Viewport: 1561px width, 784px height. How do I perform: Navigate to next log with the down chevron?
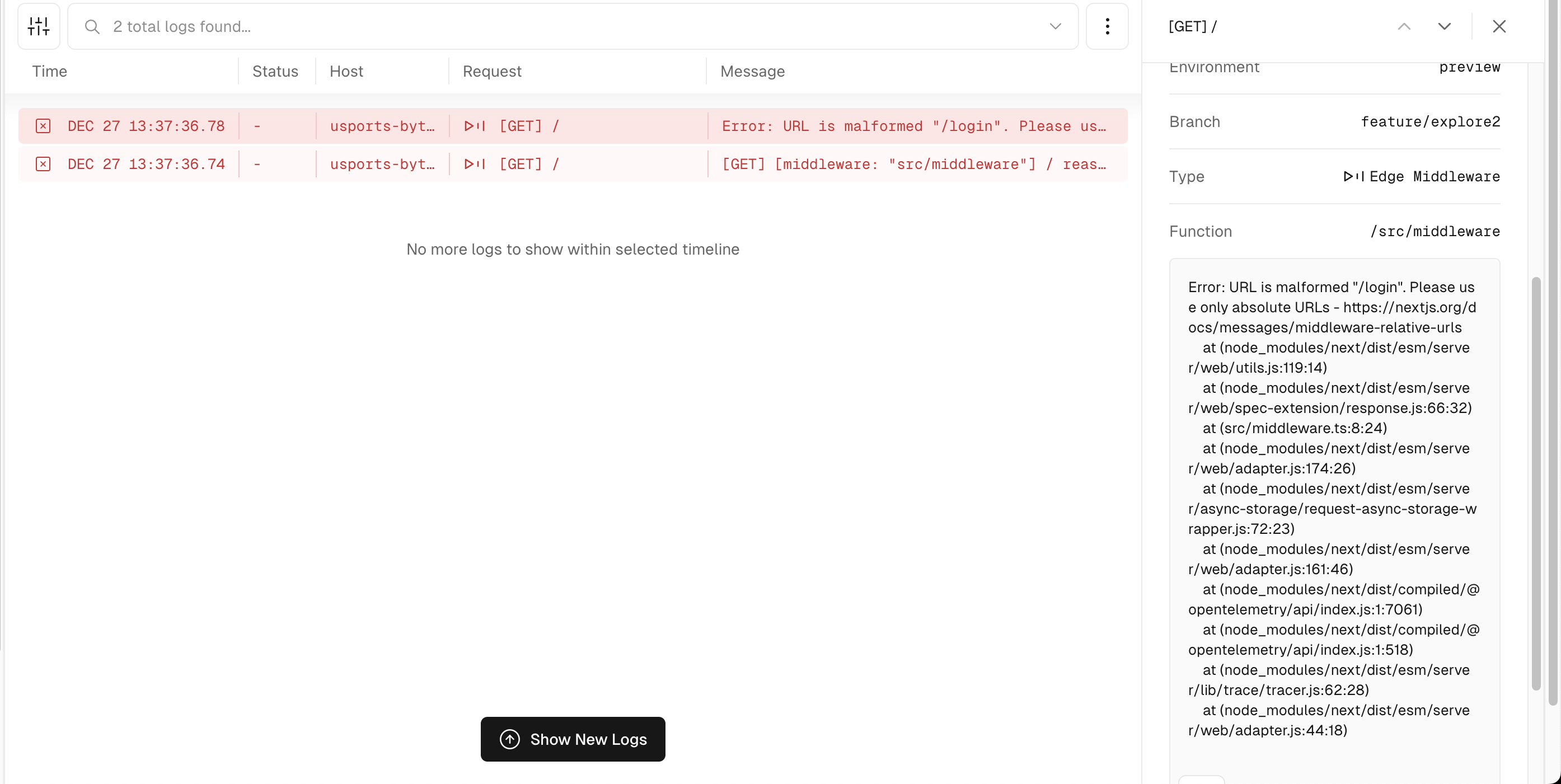(x=1445, y=26)
